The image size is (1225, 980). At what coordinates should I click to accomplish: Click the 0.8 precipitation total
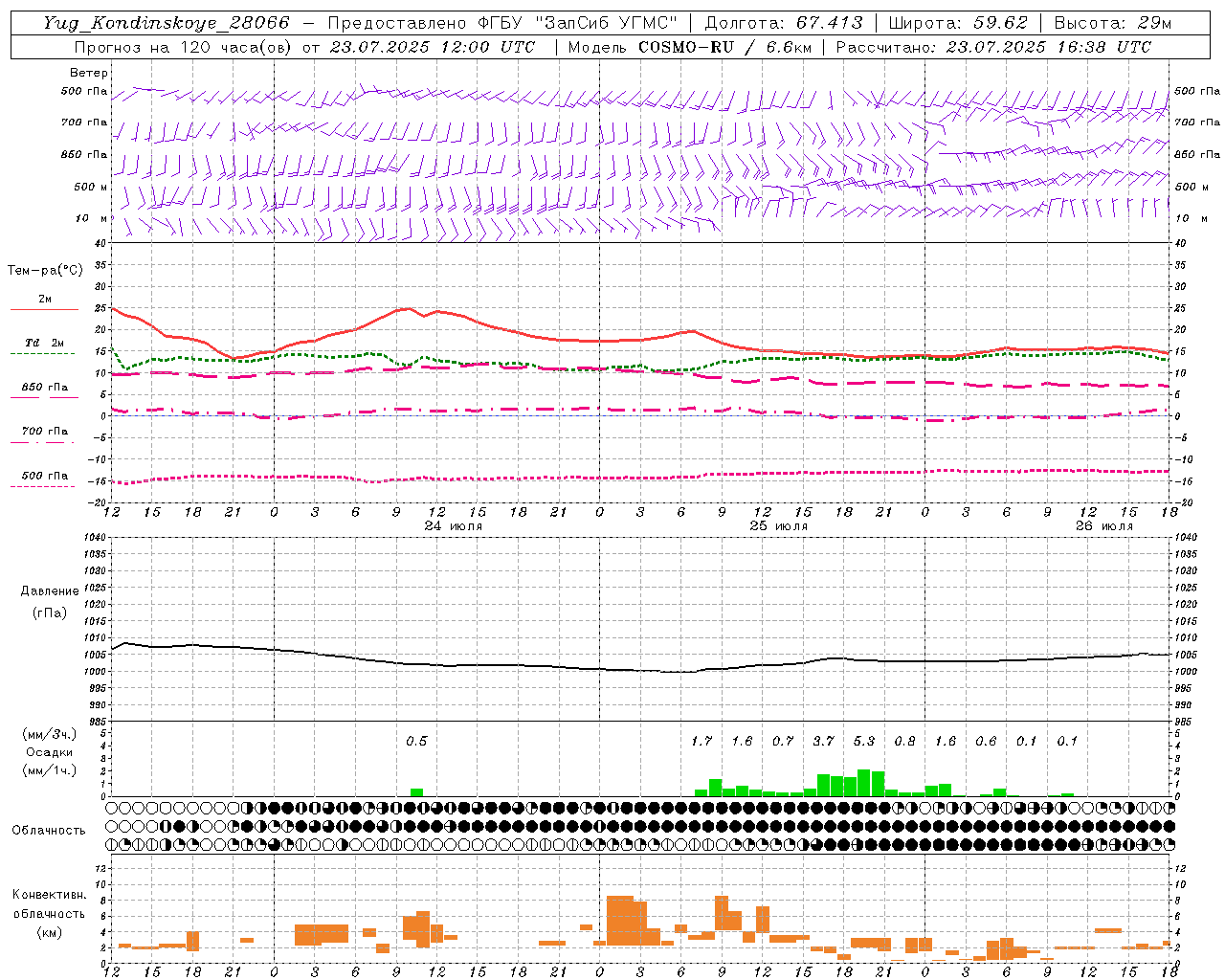[904, 742]
